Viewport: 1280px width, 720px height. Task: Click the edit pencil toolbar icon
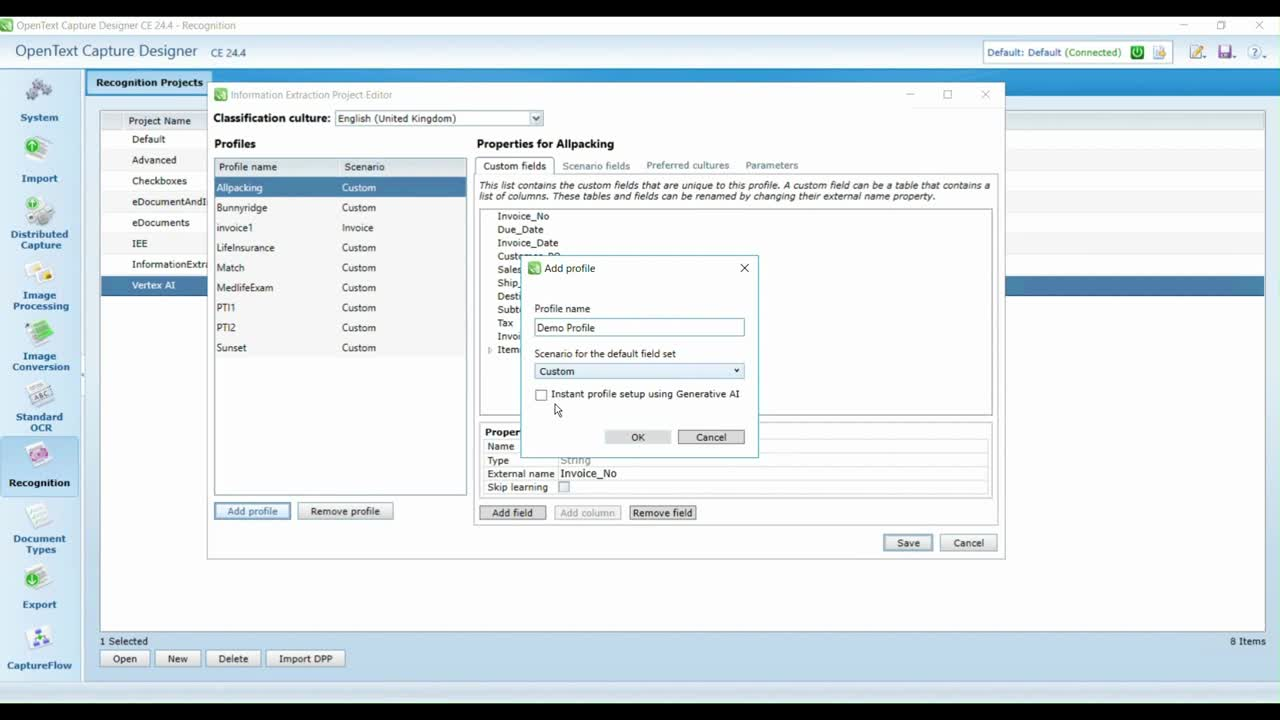point(1197,52)
